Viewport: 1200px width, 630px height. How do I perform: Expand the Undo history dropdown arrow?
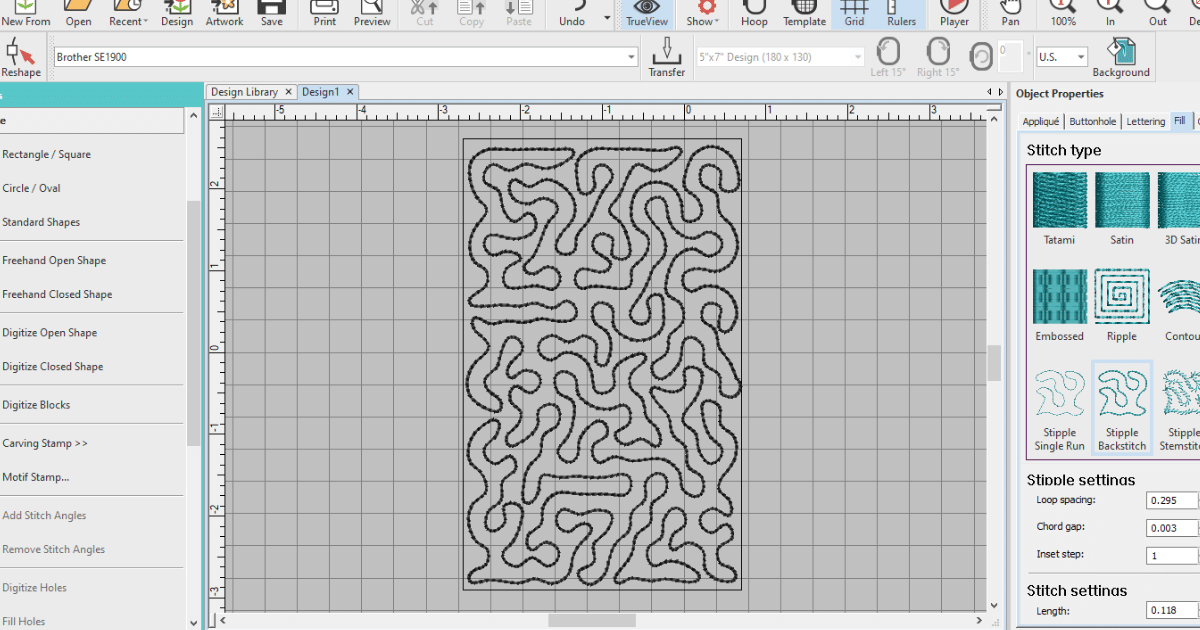coord(607,18)
